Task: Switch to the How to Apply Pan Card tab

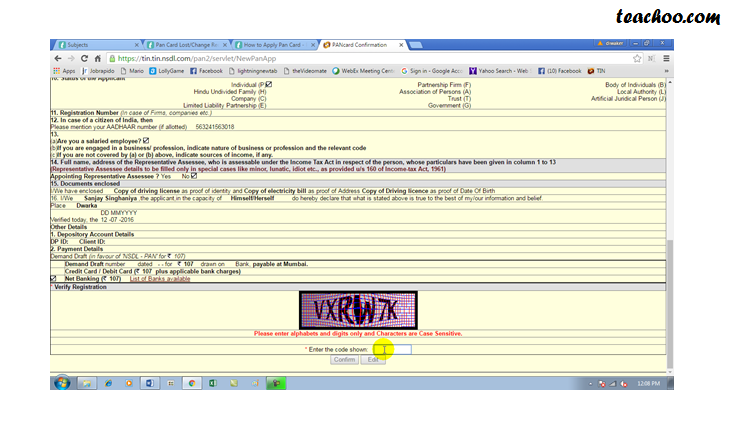Action: tap(274, 45)
